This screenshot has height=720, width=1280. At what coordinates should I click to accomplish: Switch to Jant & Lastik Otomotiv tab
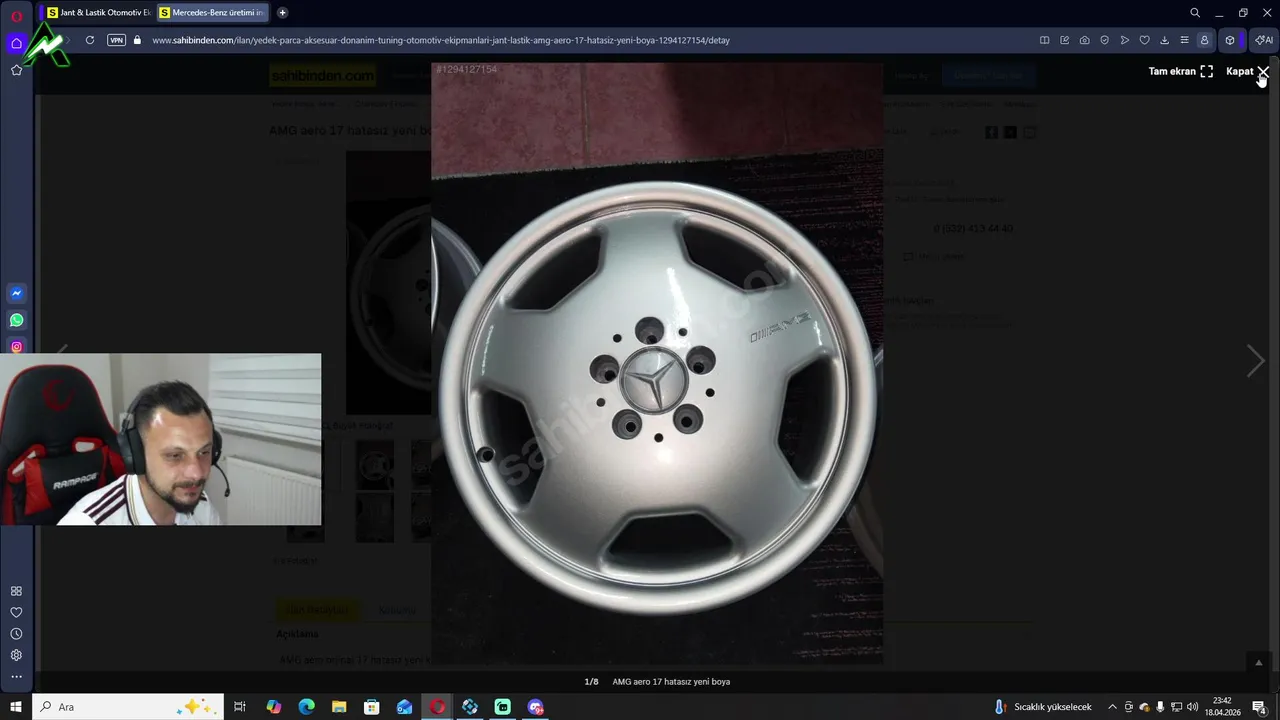pos(98,13)
